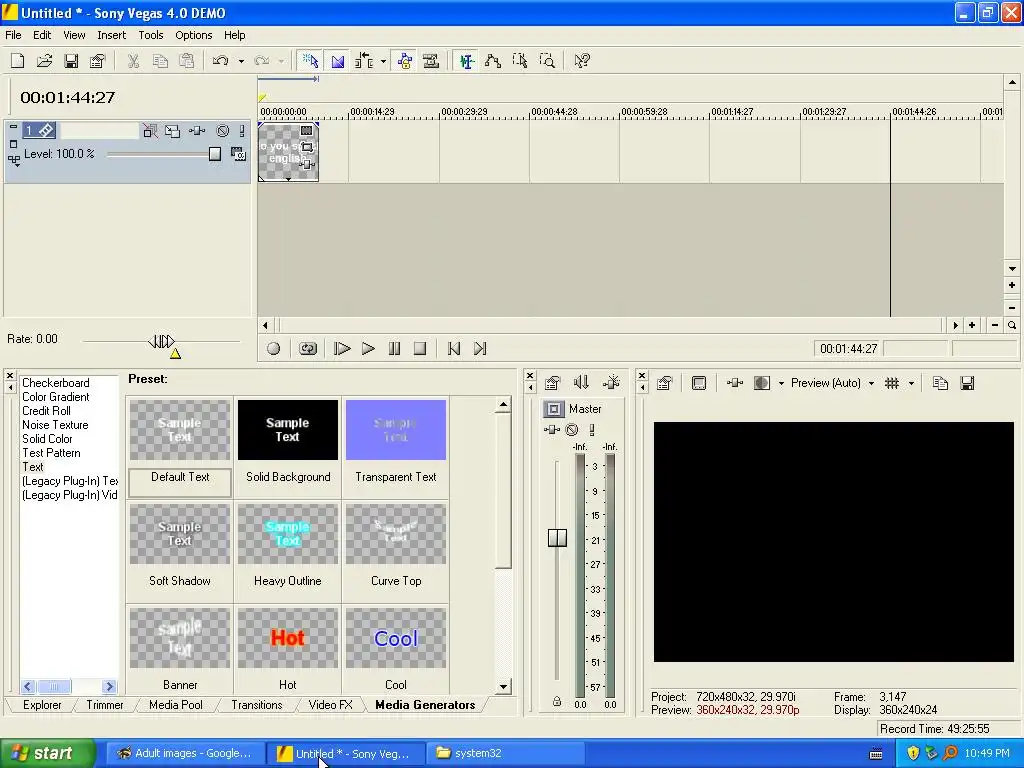Go to the end of the project

pos(480,349)
